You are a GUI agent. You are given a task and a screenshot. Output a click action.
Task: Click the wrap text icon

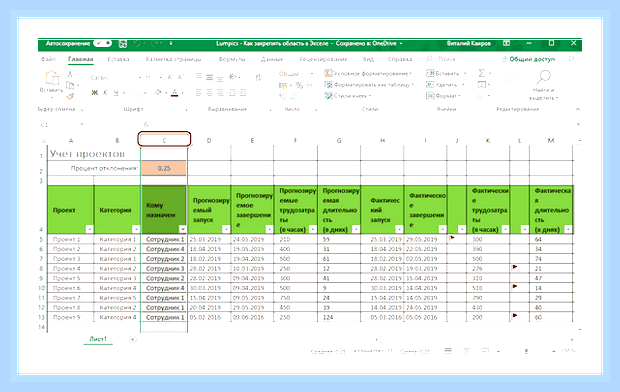tap(259, 78)
